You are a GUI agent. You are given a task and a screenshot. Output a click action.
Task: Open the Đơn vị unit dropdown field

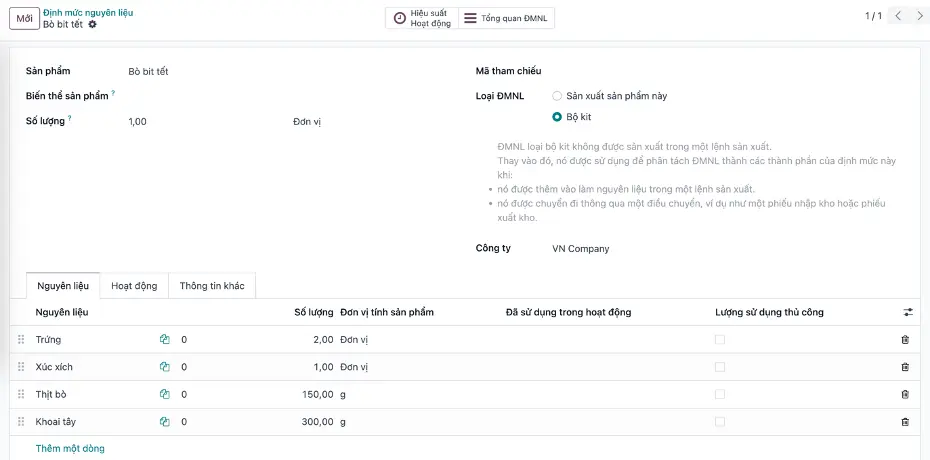(307, 122)
